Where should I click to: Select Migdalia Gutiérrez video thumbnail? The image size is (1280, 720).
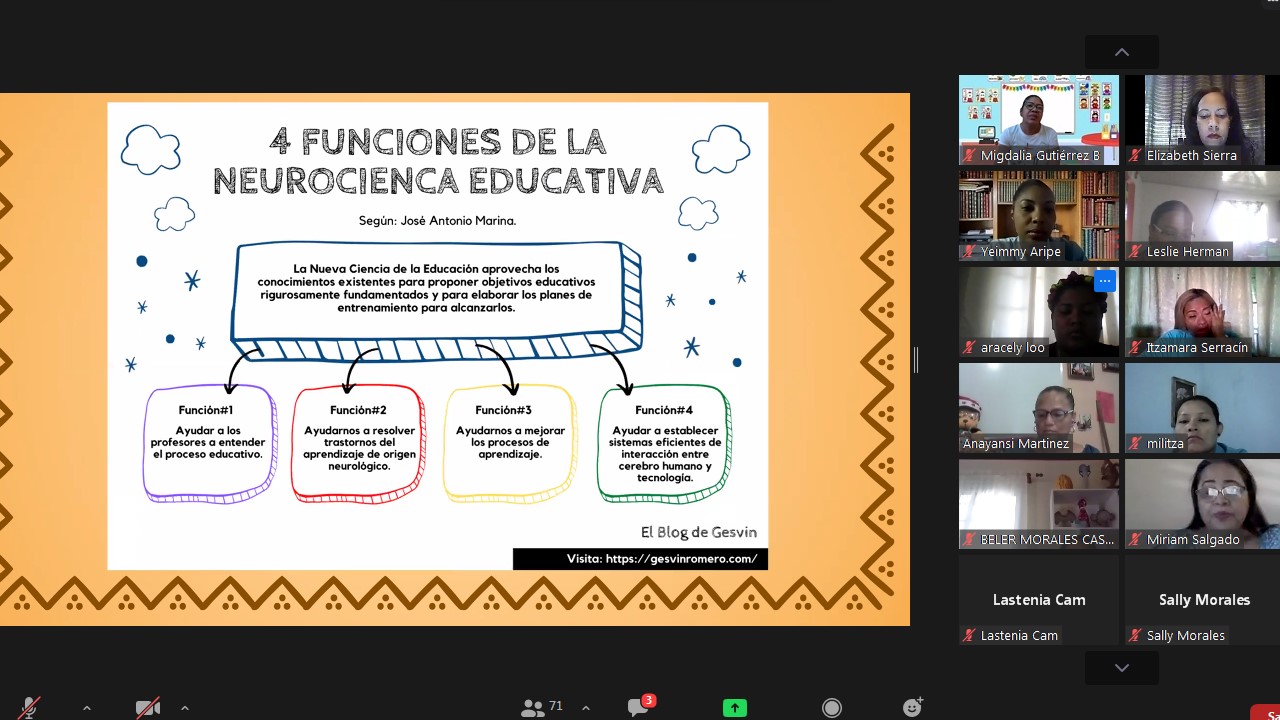click(x=1039, y=120)
